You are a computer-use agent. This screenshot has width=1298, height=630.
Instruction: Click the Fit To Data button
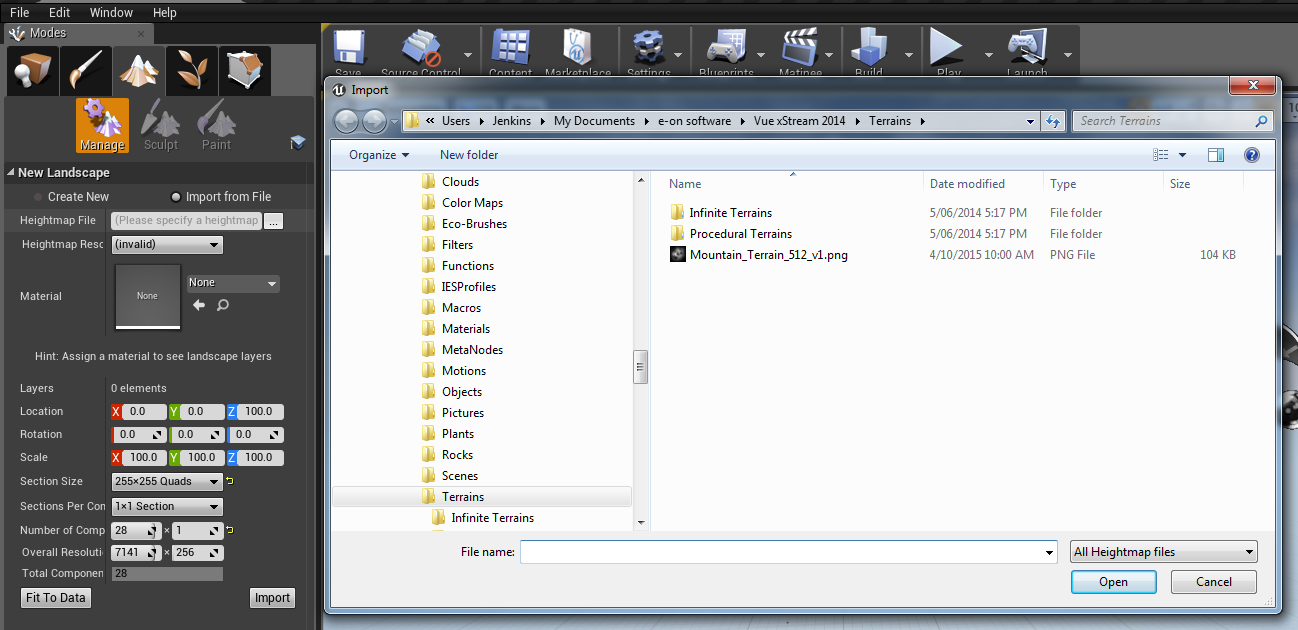56,598
